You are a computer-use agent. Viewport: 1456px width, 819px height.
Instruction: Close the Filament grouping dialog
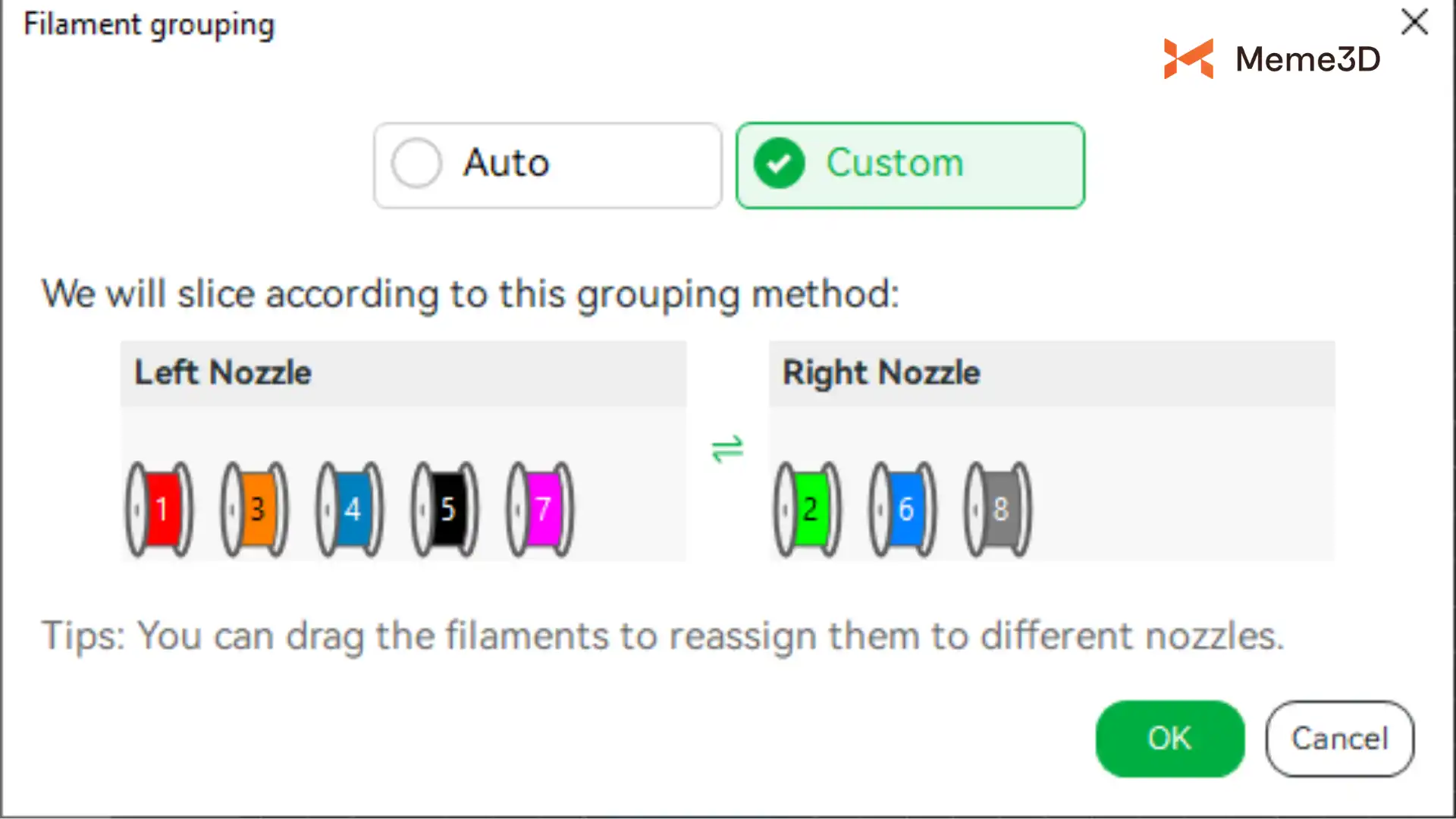1414,22
